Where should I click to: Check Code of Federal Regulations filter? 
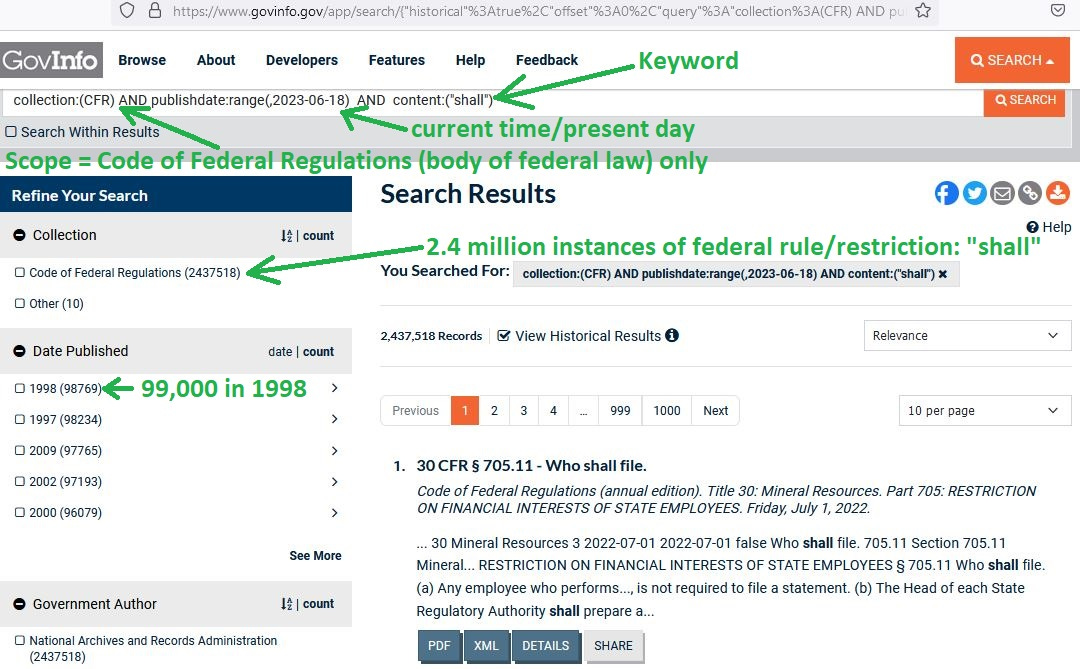20,273
